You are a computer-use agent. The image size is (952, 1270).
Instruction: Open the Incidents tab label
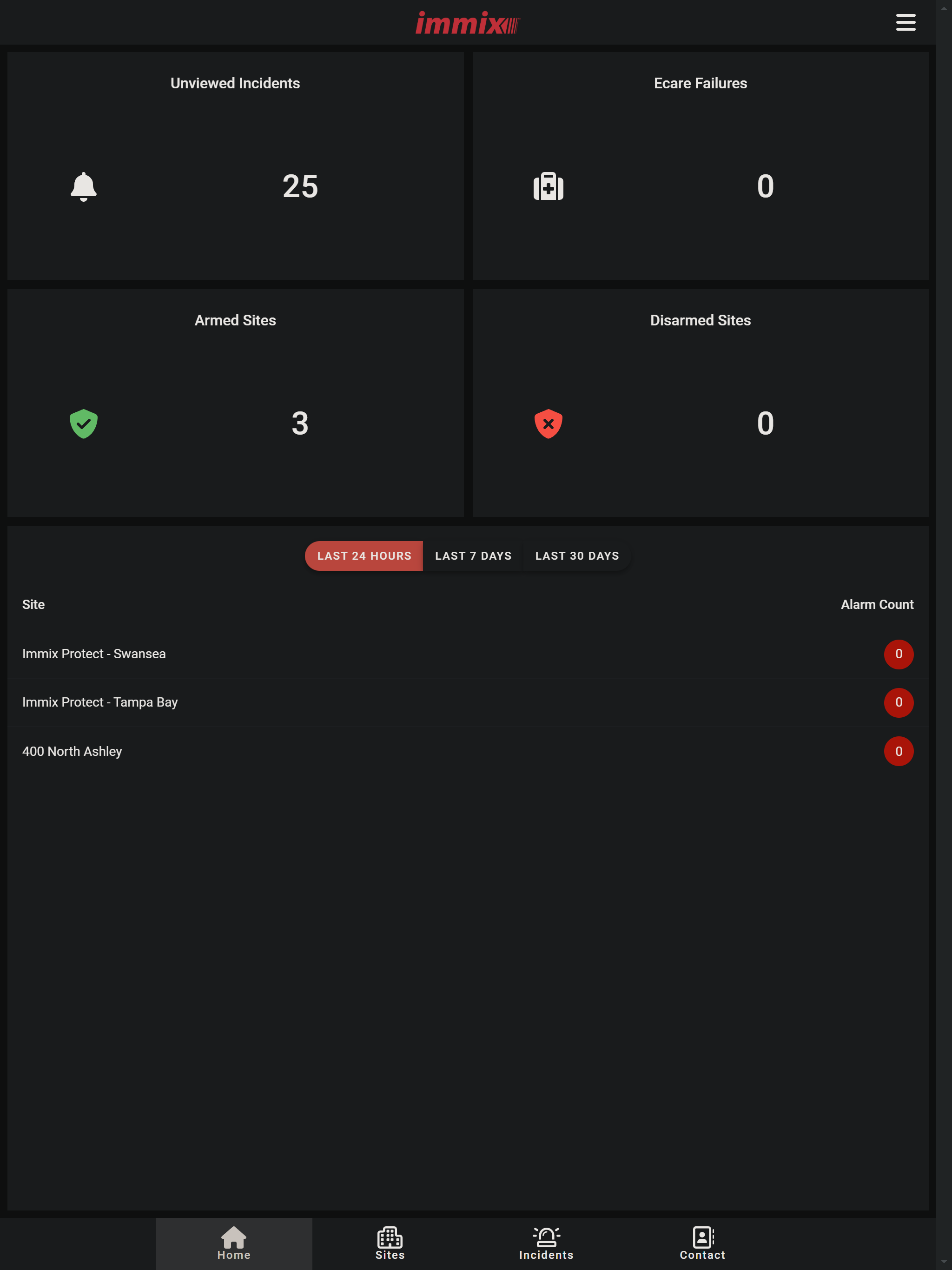(x=546, y=1255)
